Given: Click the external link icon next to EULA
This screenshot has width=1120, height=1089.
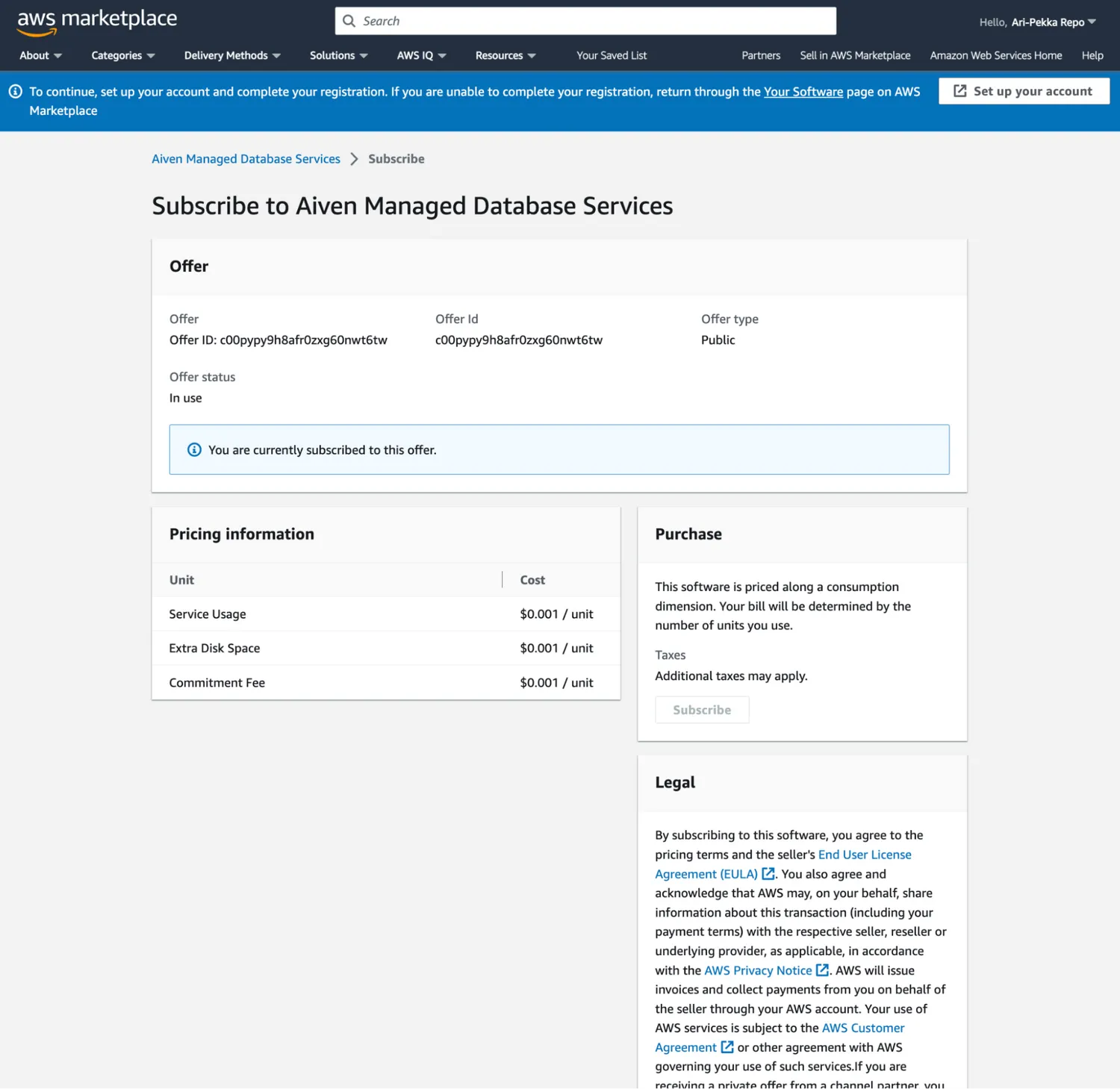Looking at the screenshot, I should pos(768,873).
